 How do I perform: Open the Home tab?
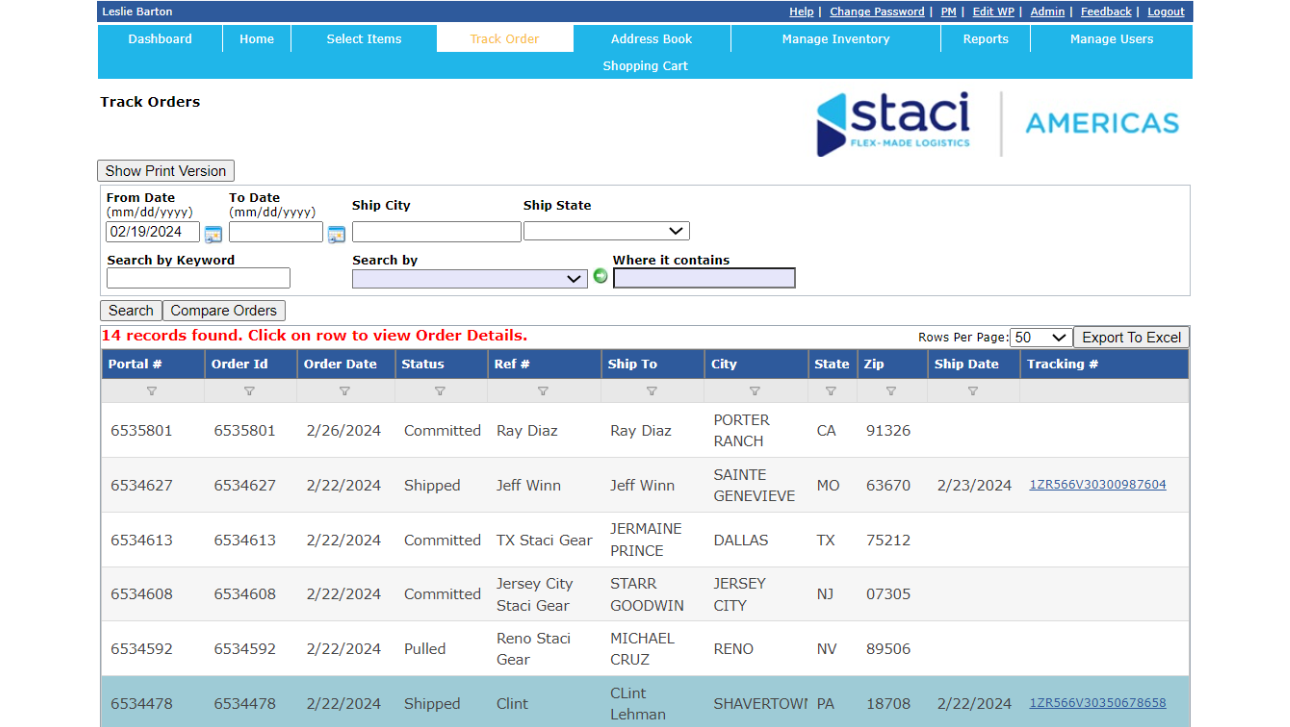257,39
